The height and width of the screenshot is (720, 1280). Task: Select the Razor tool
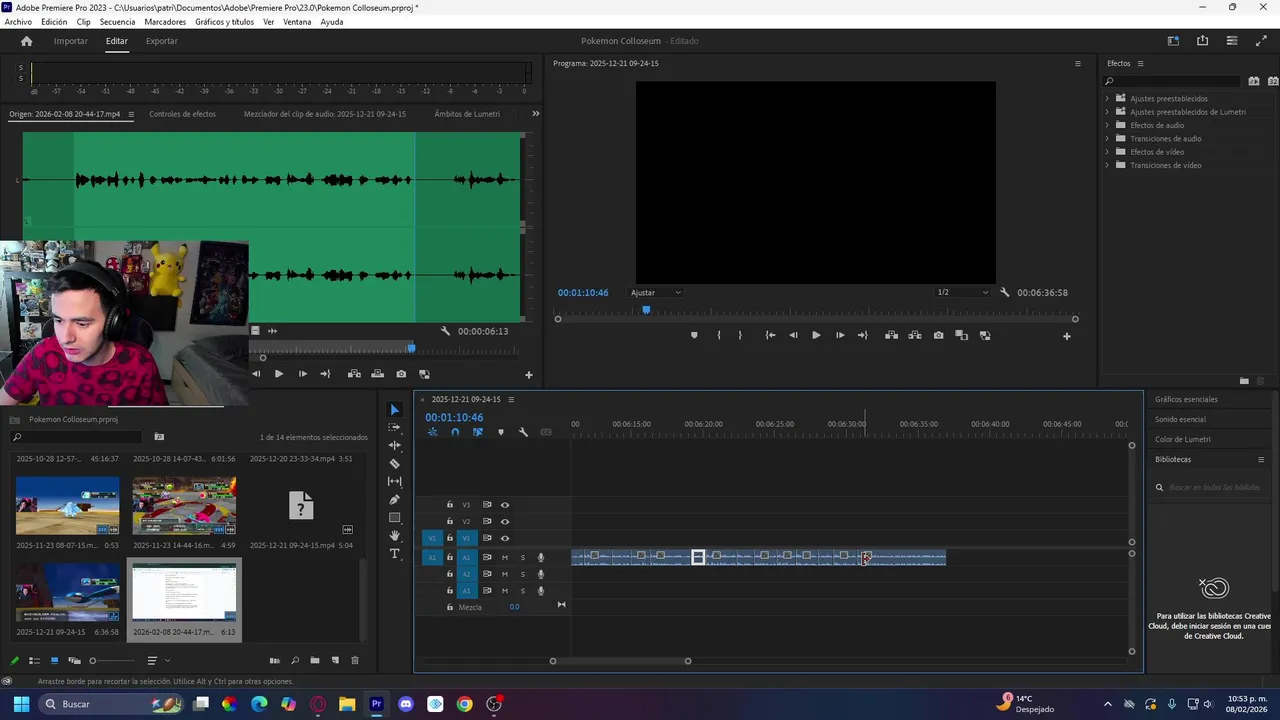click(394, 464)
